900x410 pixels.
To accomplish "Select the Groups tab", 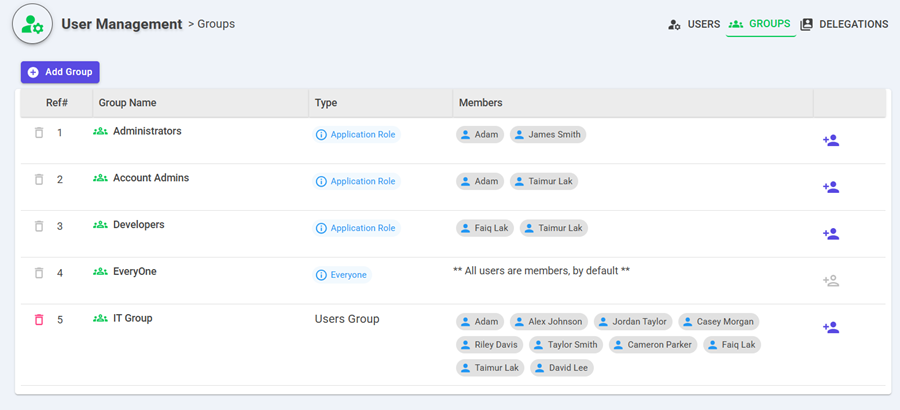I will coord(760,24).
